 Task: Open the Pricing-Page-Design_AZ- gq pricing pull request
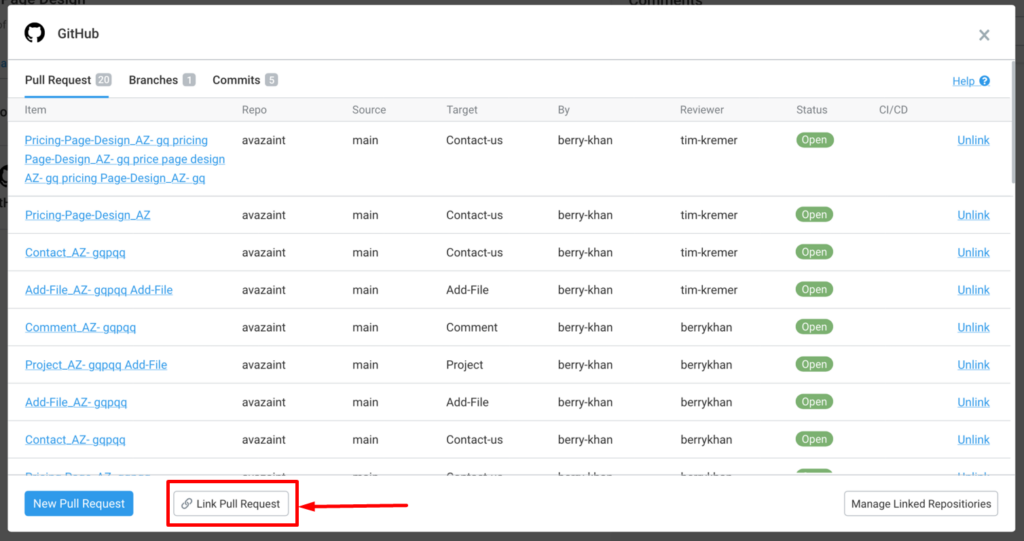coord(124,159)
